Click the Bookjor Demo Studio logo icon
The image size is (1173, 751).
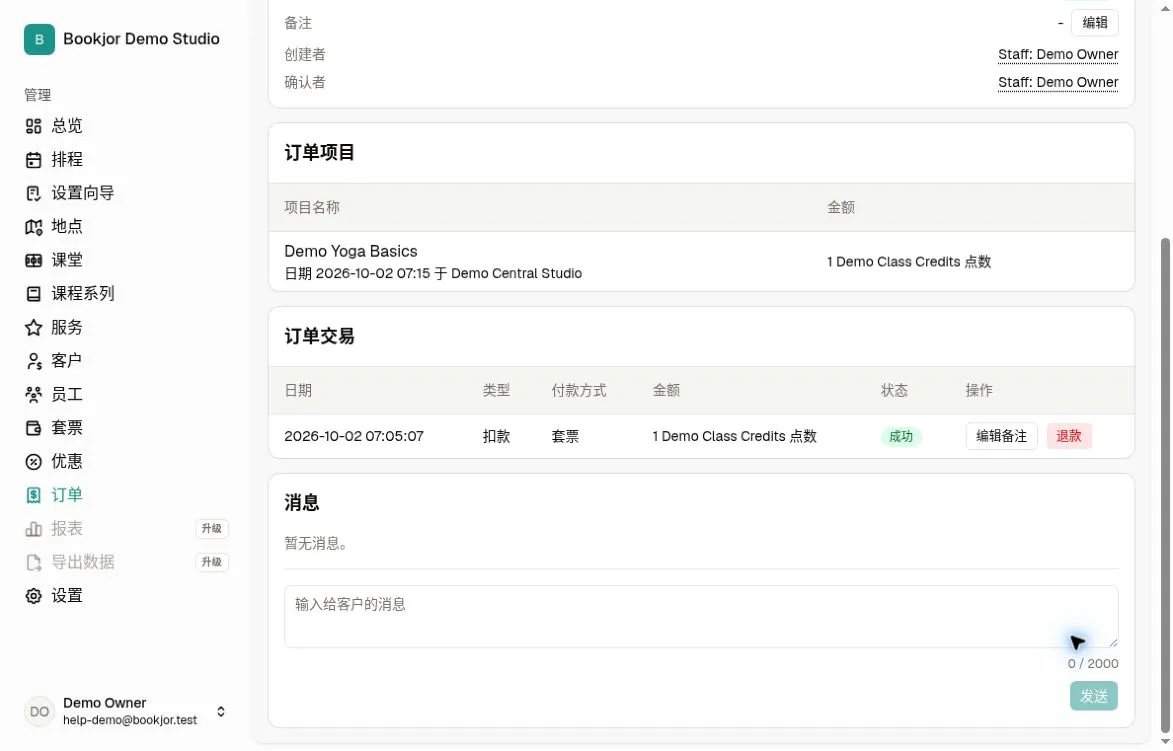pos(39,39)
